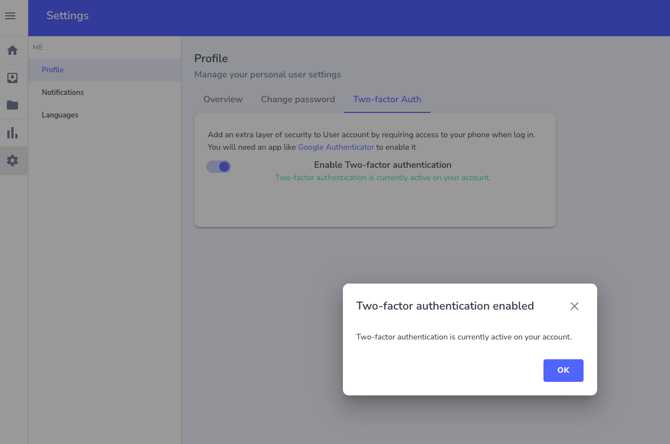Close the two-factor dialog with X
Viewport: 670px width, 444px height.
click(x=574, y=306)
